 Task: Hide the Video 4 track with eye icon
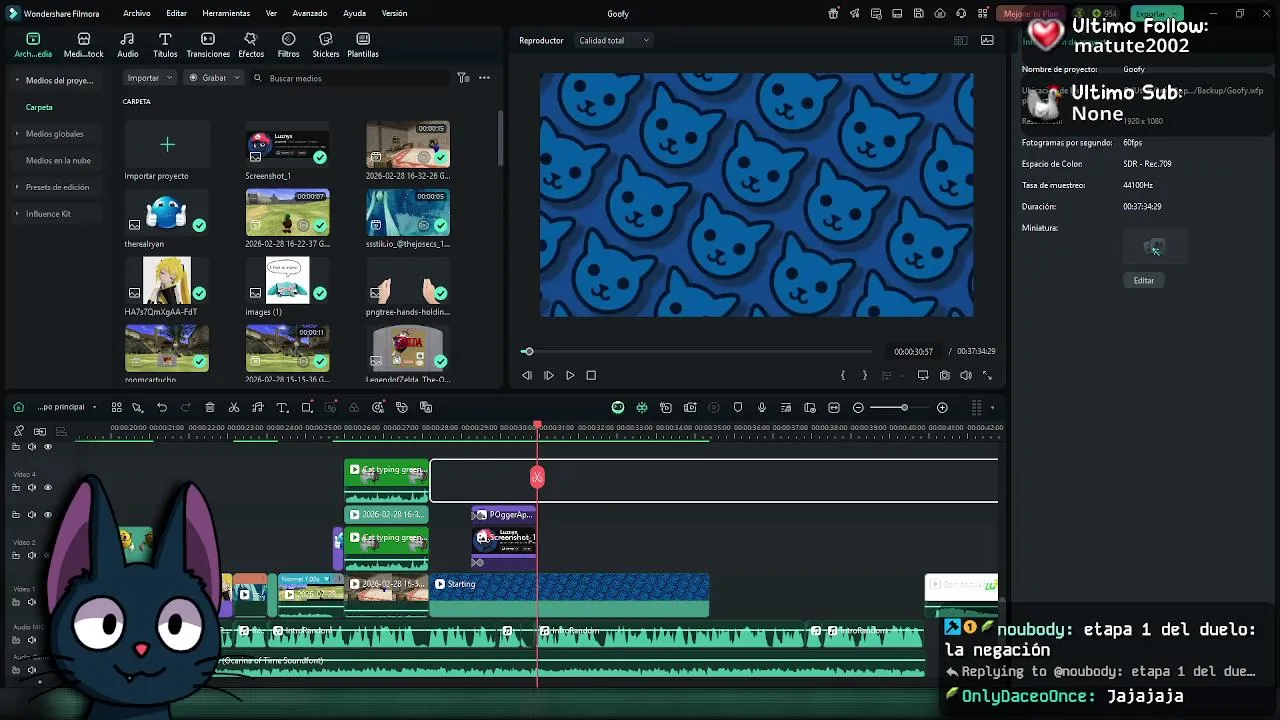(x=47, y=487)
